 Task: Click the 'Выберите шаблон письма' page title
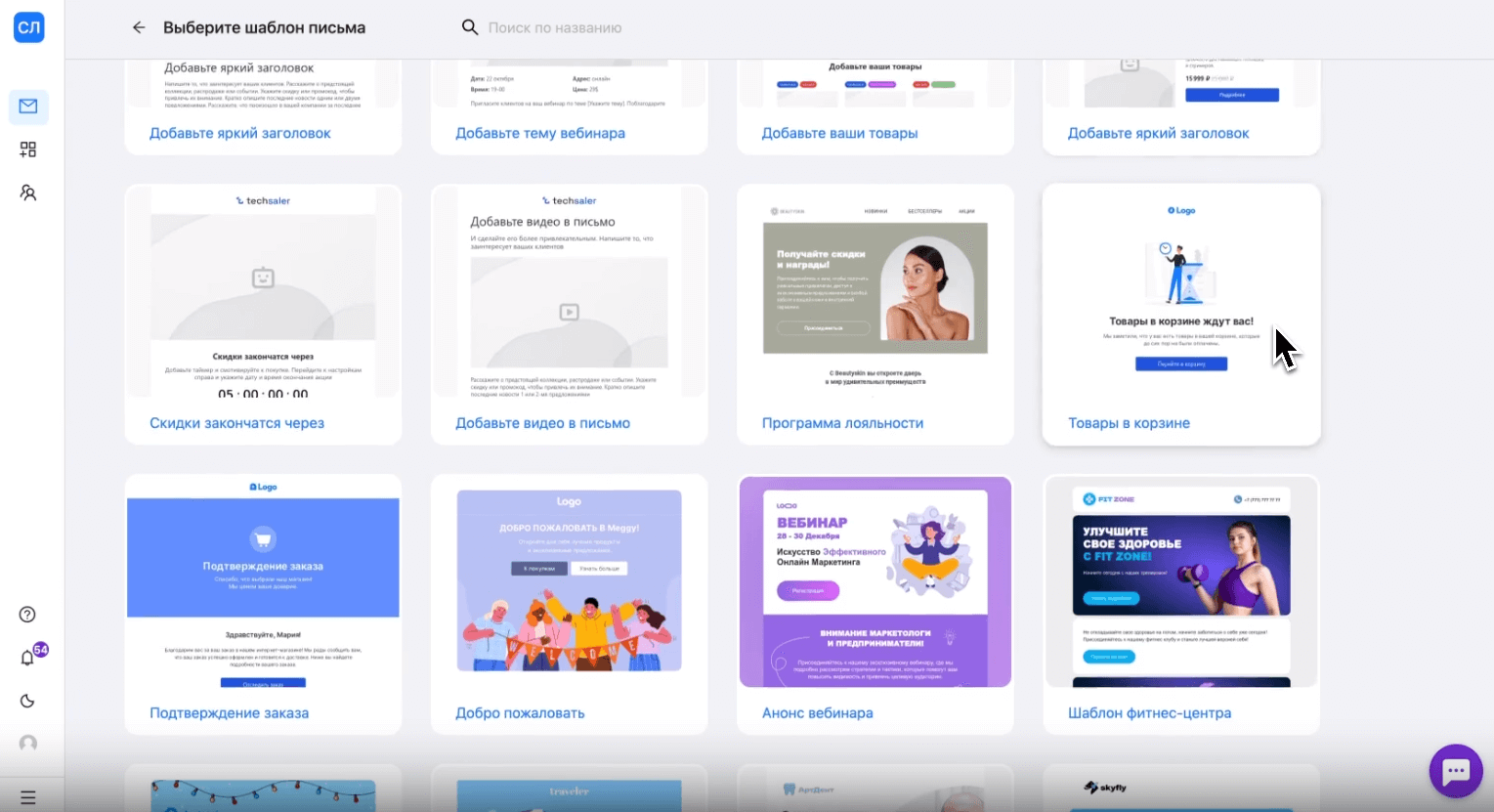[x=264, y=27]
